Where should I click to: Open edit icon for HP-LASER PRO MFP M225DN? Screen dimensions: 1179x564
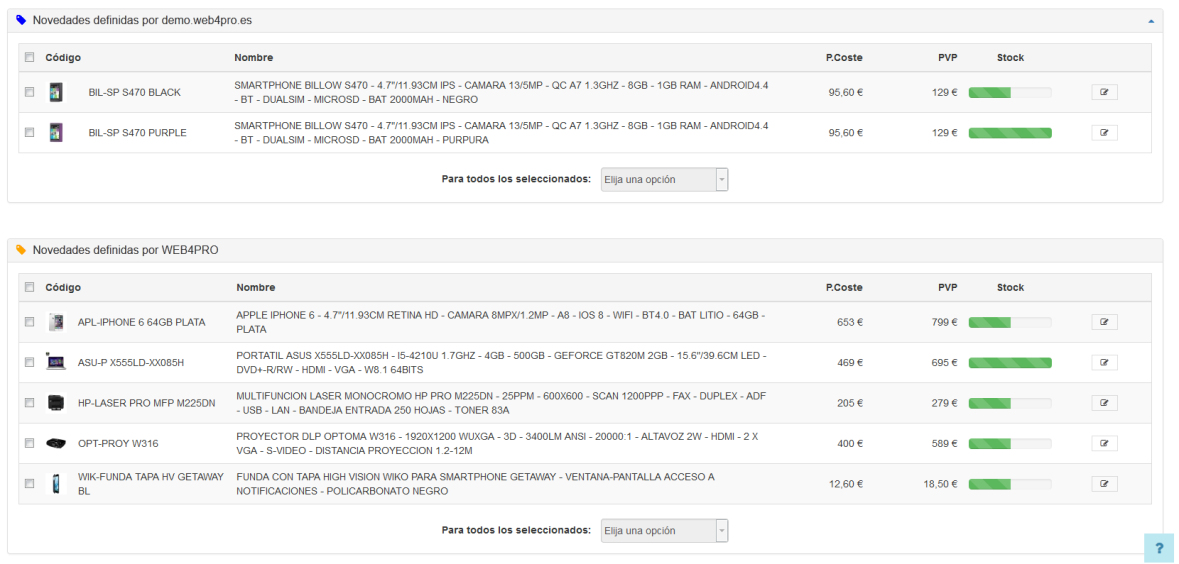[x=1105, y=402]
